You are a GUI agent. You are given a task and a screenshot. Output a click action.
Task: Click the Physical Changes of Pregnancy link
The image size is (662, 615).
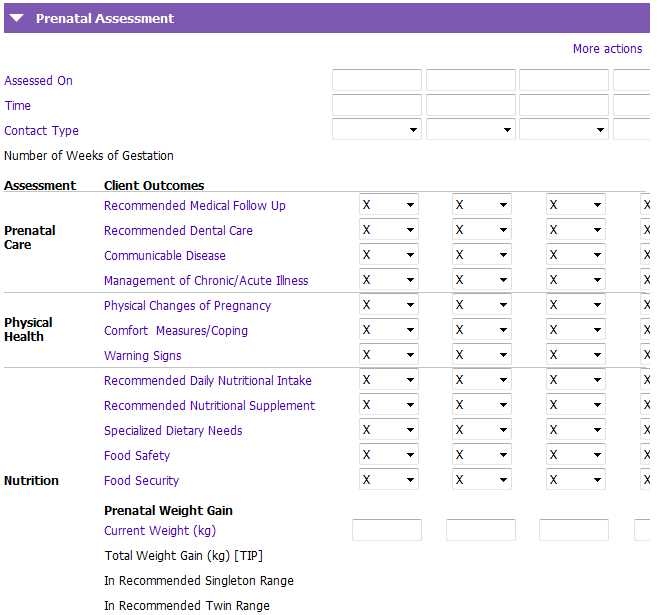click(187, 306)
